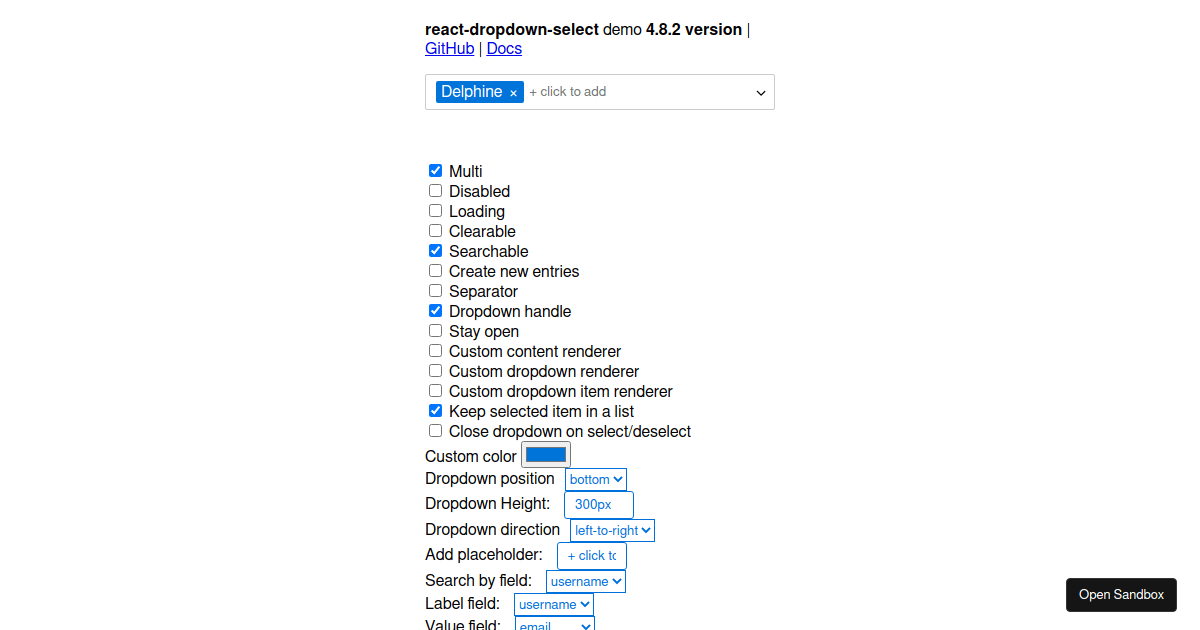
Task: Enable the Separator option
Action: (x=435, y=290)
